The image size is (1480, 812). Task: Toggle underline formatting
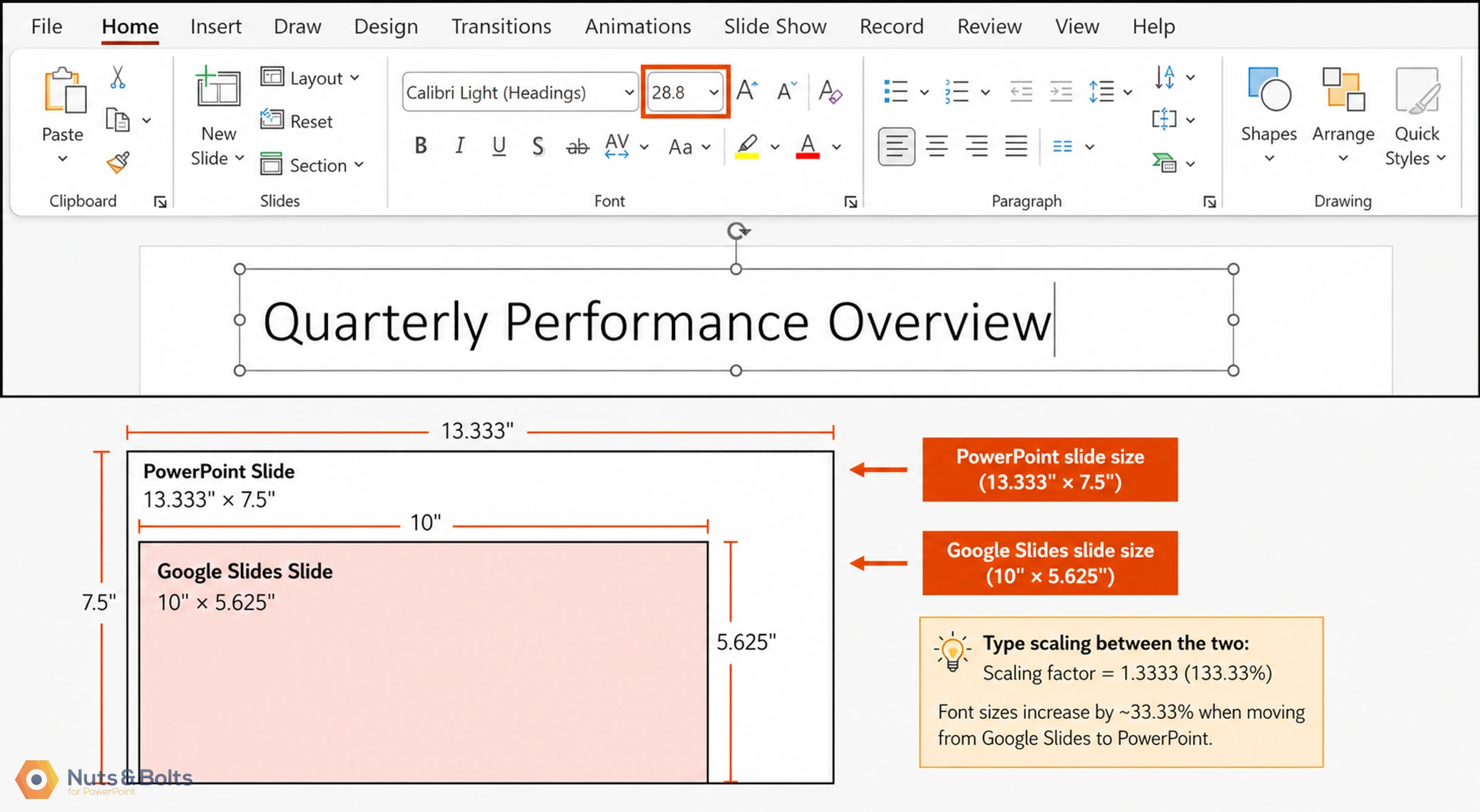click(x=499, y=146)
